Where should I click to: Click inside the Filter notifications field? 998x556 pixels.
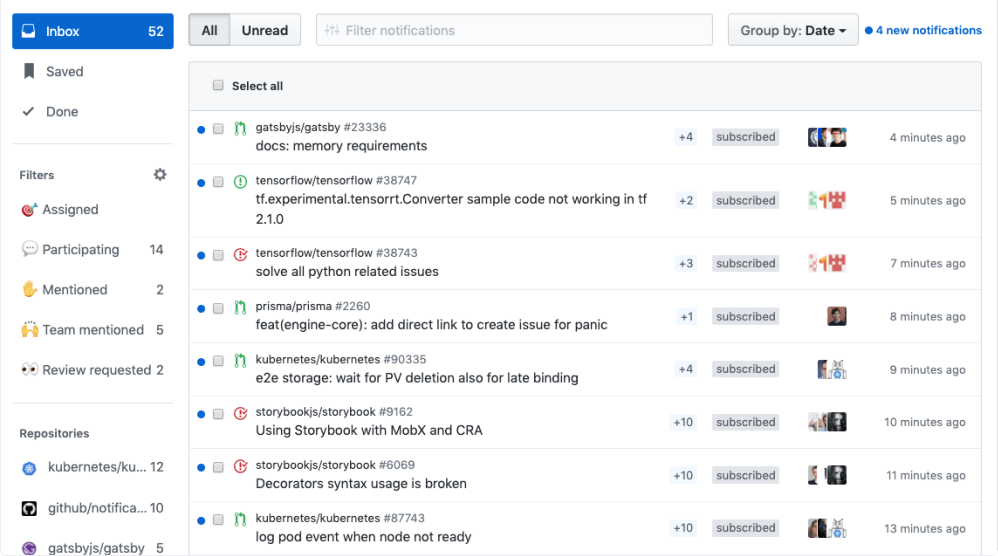(x=514, y=31)
